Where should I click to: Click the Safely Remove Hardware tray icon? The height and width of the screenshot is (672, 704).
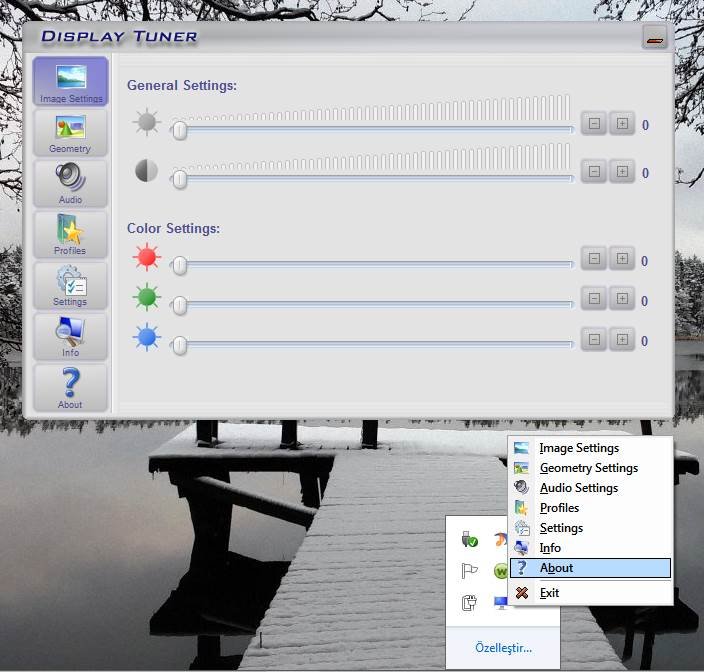click(469, 539)
